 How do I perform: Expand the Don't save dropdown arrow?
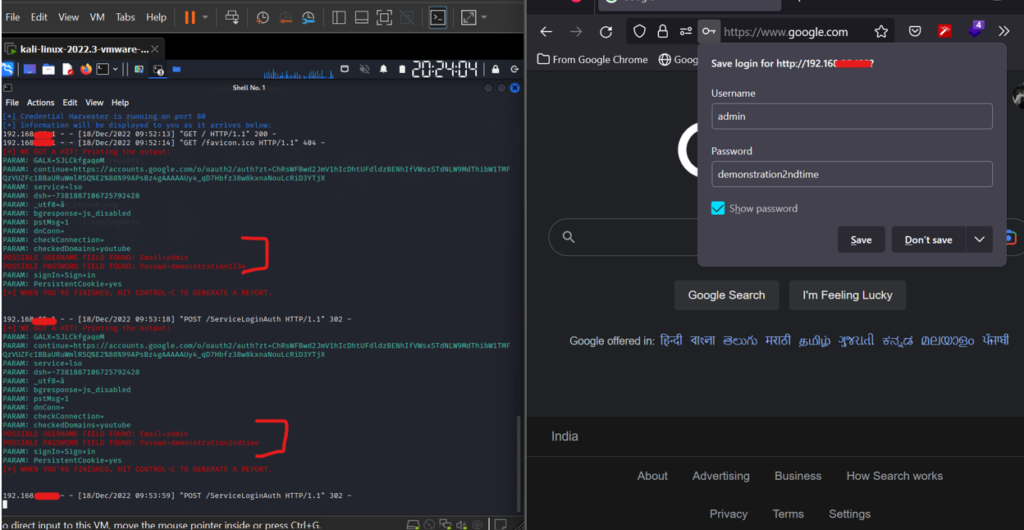979,239
